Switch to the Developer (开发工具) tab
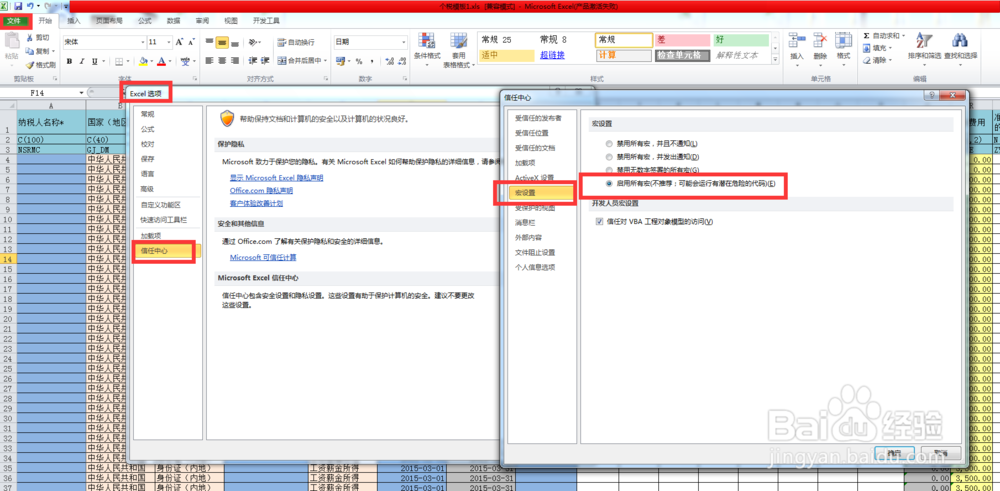The width and height of the screenshot is (1000, 491). click(266, 20)
